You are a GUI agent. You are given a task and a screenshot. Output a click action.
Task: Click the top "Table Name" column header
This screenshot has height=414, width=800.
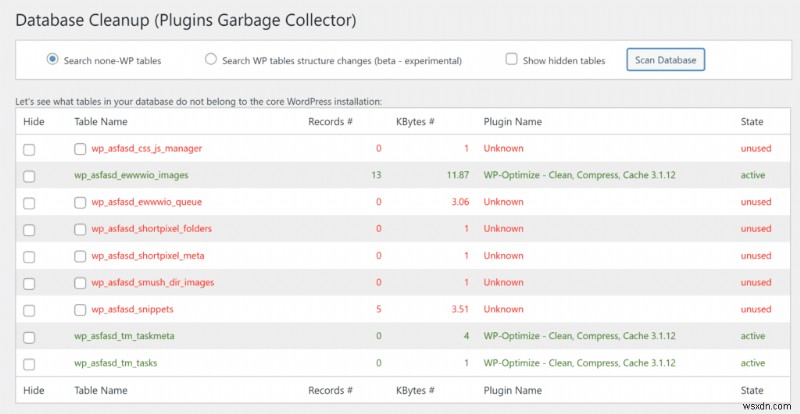(x=101, y=122)
